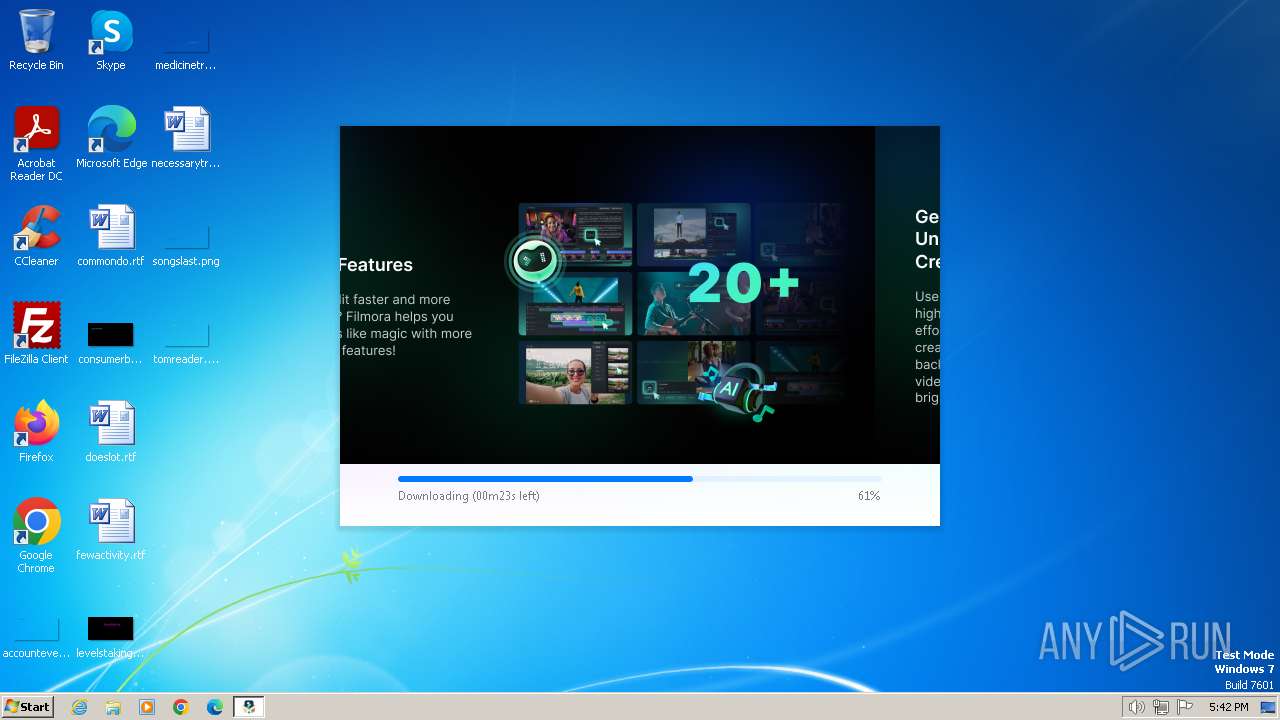Open CCleaner desktop shortcut
This screenshot has height=720, width=1280.
[36, 236]
